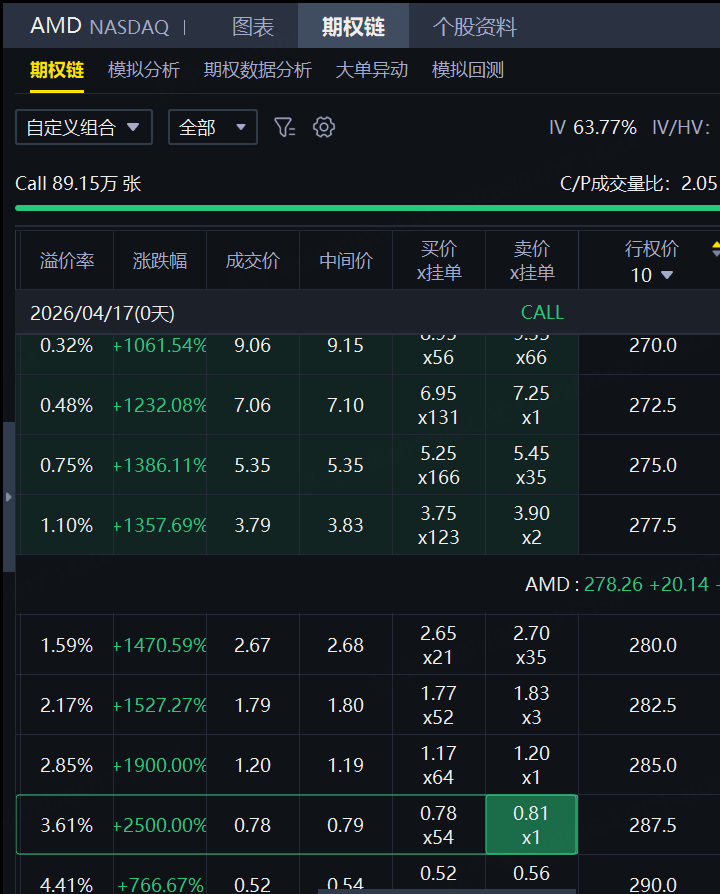720x894 pixels.
Task: Click the ask 7.25 x1 cell
Action: (531, 405)
